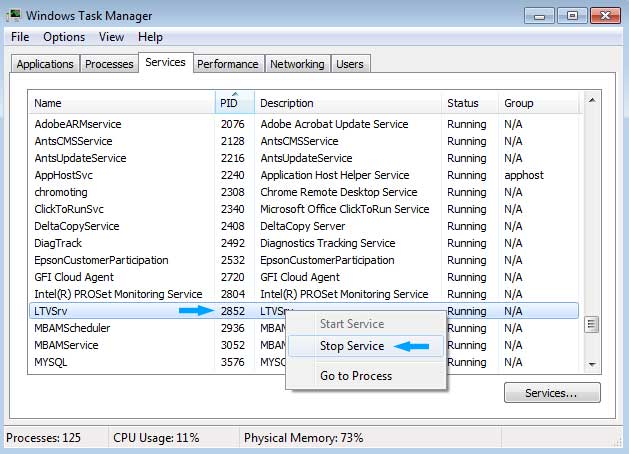
Task: Click PID 2852 cell
Action: [233, 311]
